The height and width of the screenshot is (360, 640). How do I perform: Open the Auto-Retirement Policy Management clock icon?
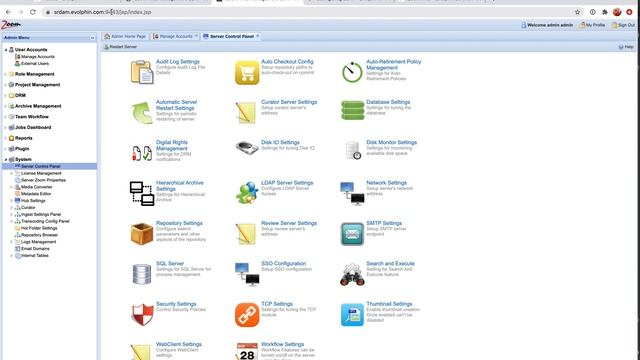pyautogui.click(x=352, y=72)
